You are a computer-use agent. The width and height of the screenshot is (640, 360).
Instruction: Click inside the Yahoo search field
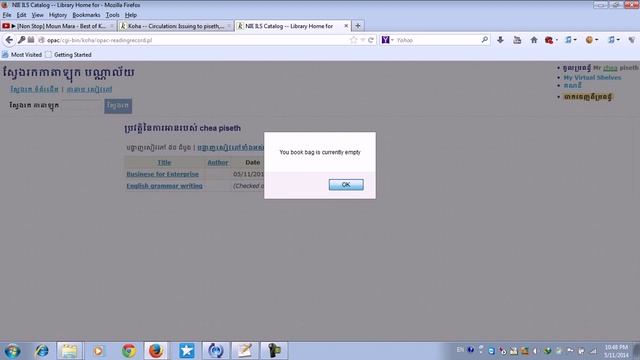437,40
